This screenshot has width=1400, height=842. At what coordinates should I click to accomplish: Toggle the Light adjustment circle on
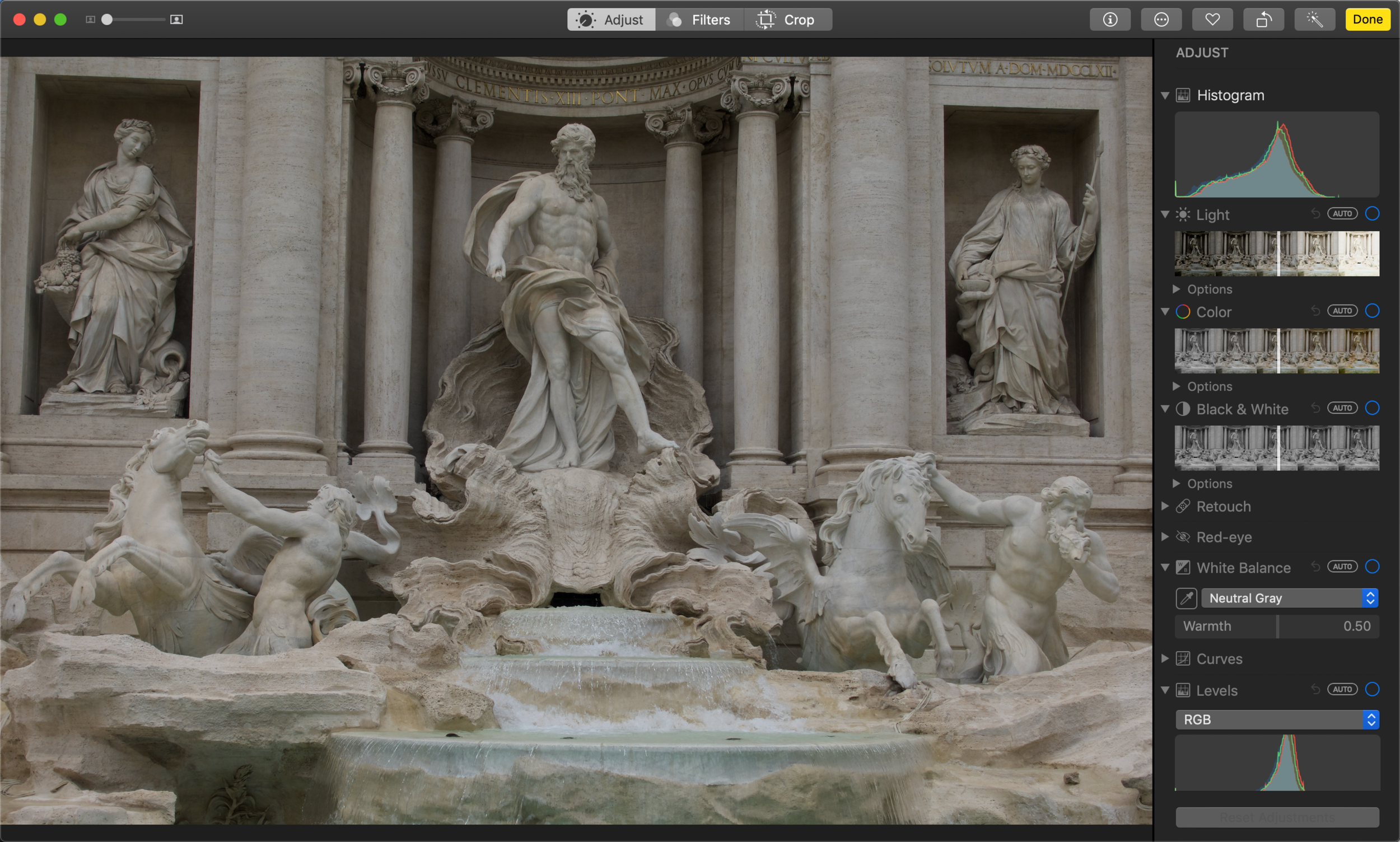[x=1372, y=214]
